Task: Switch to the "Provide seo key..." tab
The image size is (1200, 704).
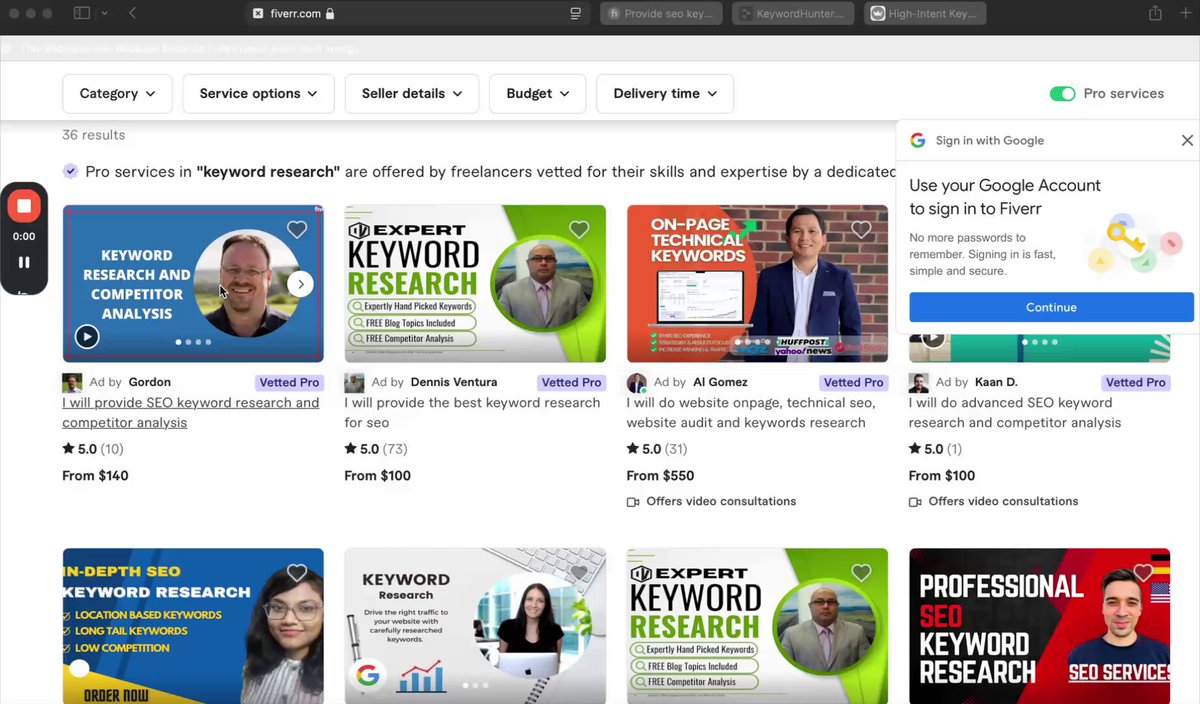Action: (662, 14)
